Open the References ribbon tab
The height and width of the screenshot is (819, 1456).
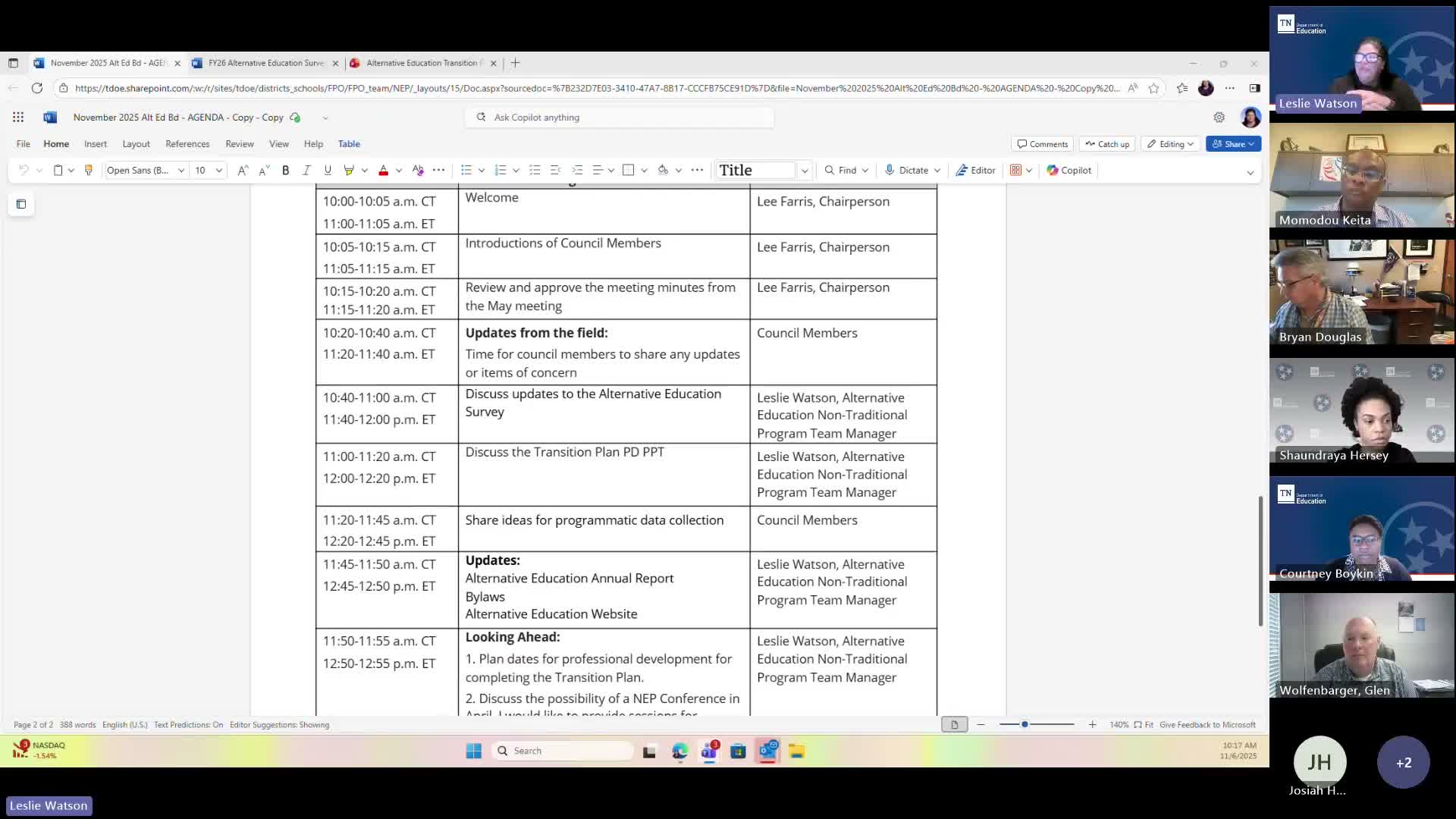(x=187, y=144)
